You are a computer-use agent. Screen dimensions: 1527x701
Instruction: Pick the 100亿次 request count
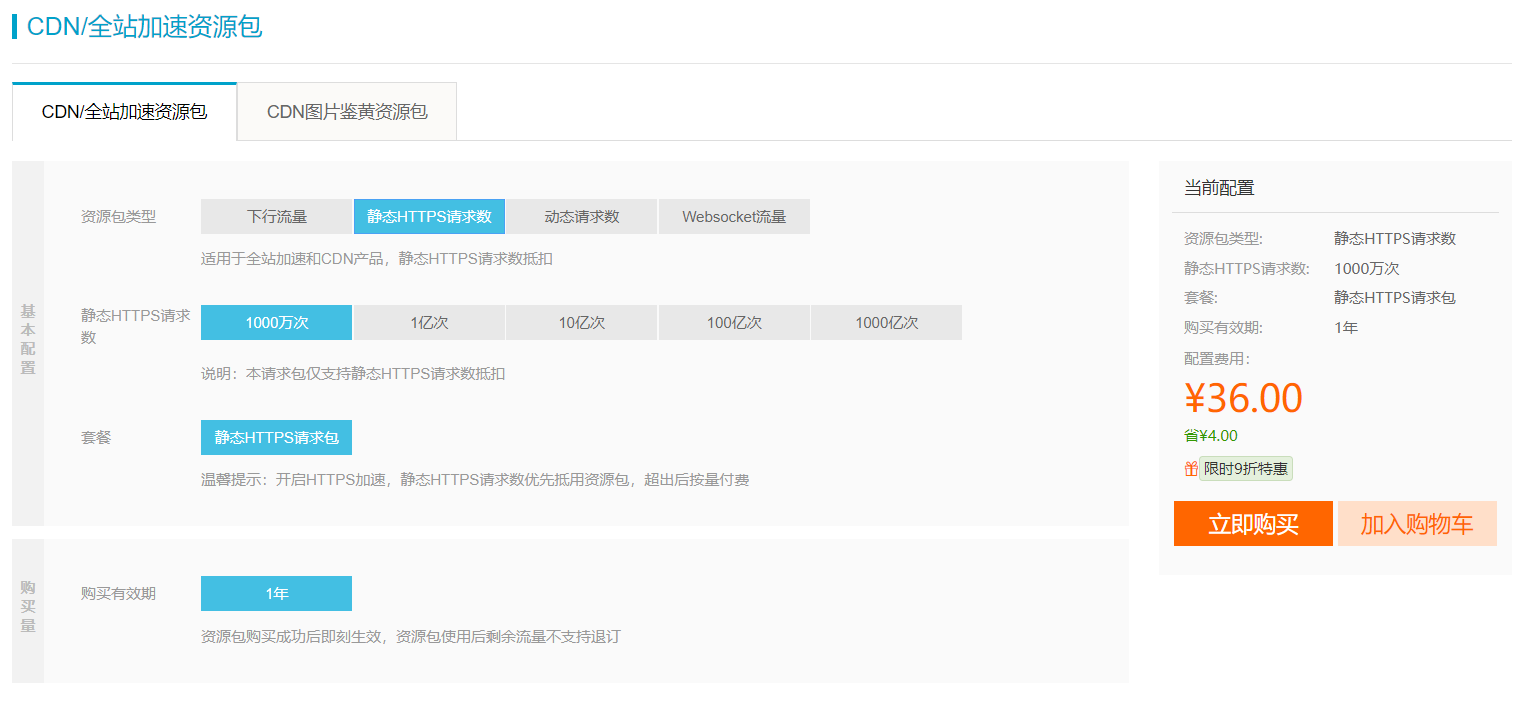click(x=734, y=323)
